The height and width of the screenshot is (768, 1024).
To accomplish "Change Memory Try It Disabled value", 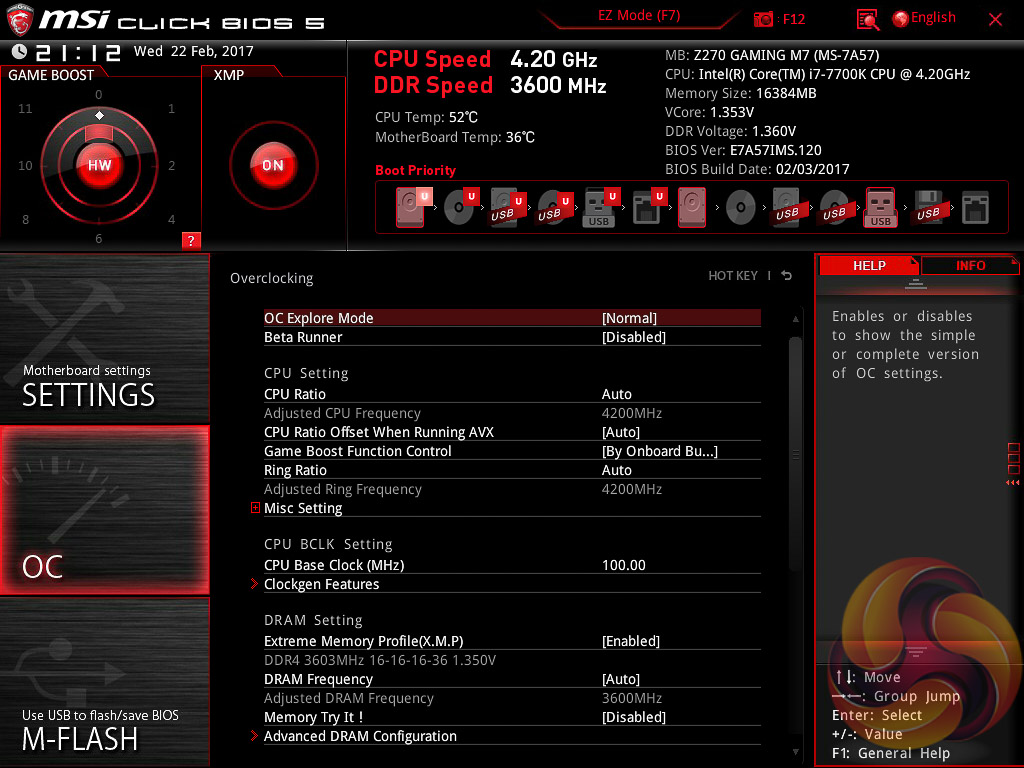I will coord(633,717).
